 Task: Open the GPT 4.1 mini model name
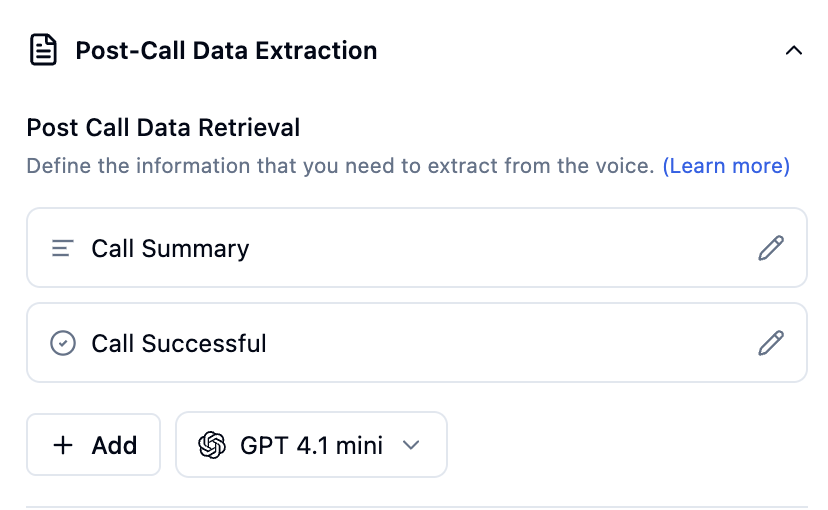coord(311,445)
